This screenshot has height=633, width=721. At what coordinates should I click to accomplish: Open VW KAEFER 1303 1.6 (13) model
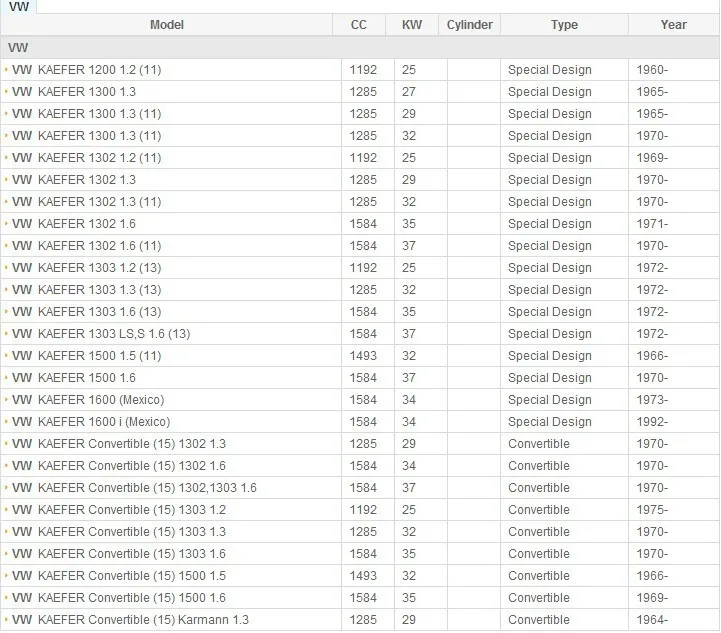(x=86, y=312)
